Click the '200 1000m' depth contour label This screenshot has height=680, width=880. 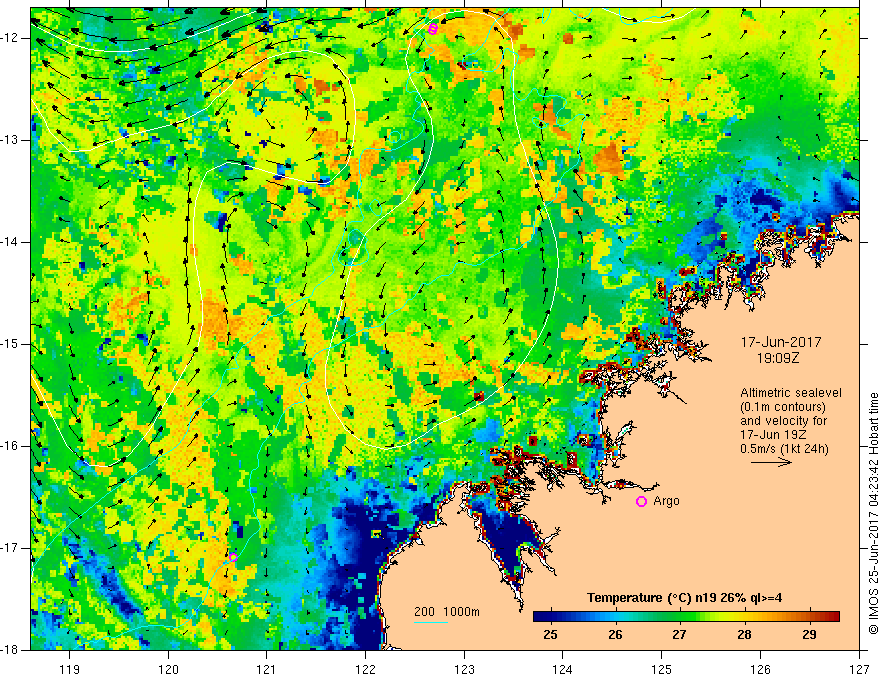pos(447,612)
